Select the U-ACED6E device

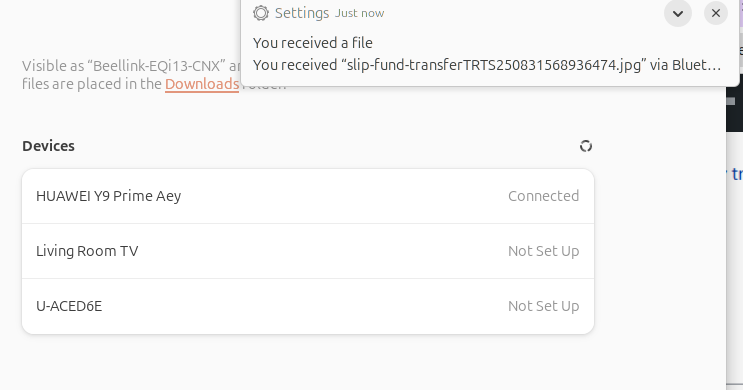[x=308, y=306]
